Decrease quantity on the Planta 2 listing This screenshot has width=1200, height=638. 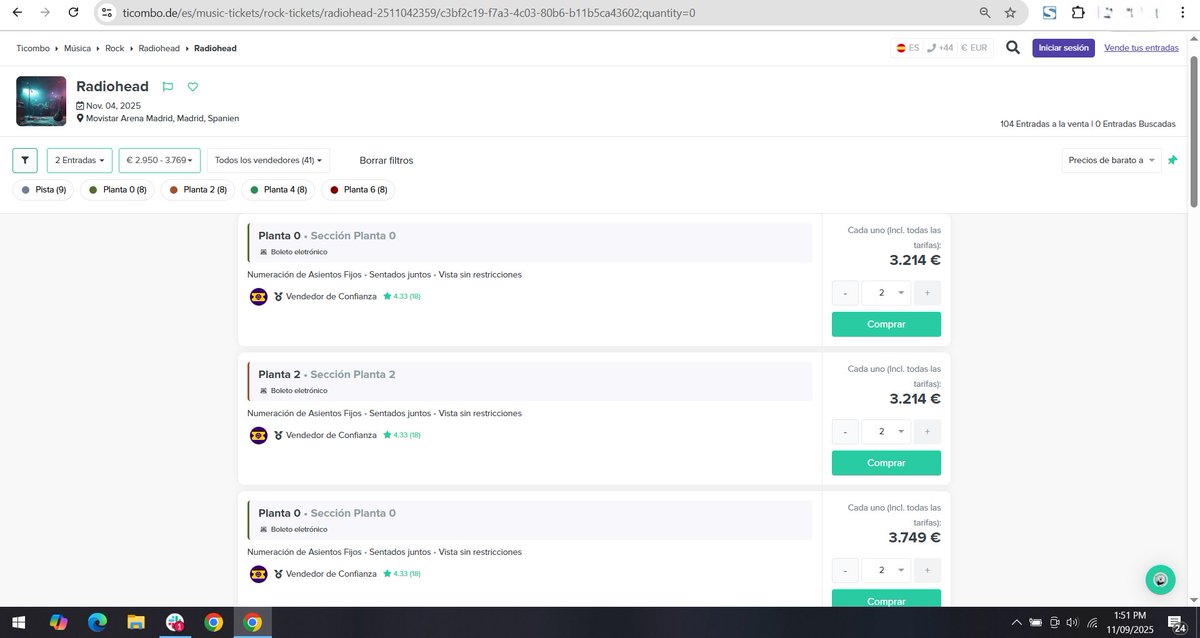(845, 432)
